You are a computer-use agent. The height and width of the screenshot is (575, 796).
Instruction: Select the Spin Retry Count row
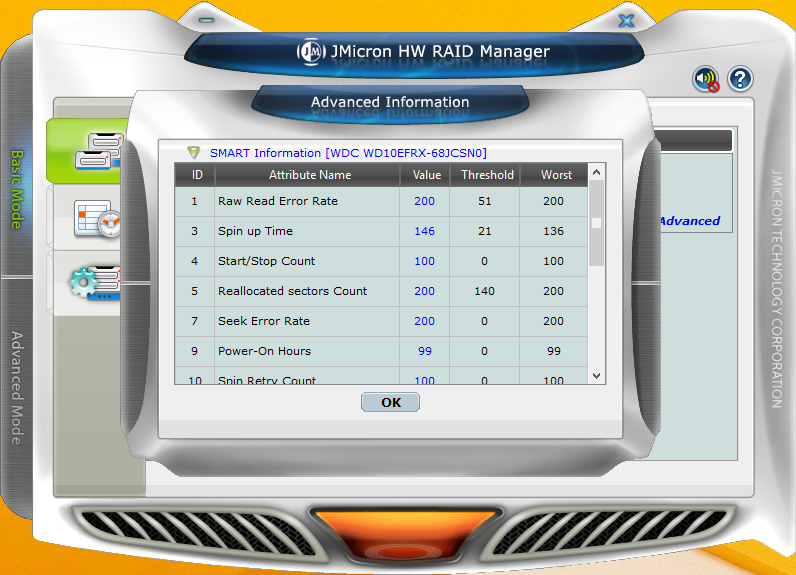point(381,376)
